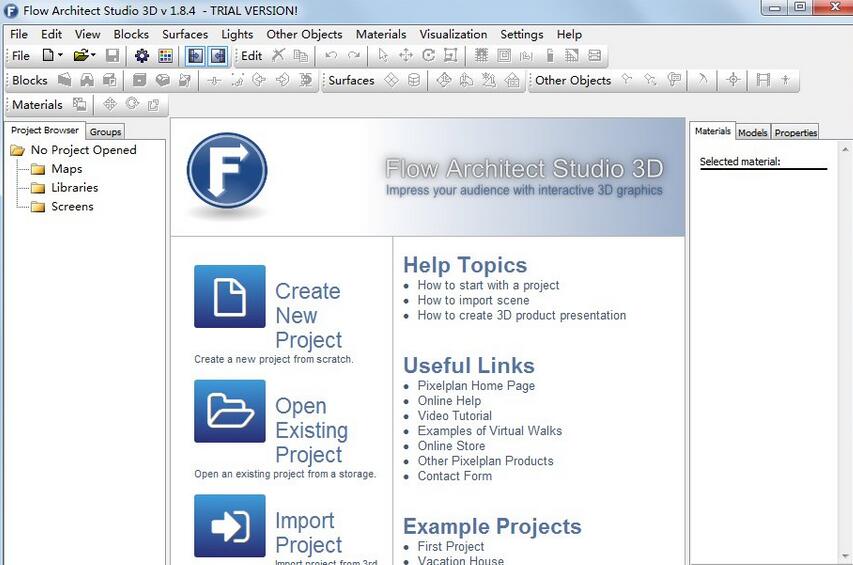Select the arrow pointer selection tool
Viewport: 853px width, 565px height.
[383, 55]
